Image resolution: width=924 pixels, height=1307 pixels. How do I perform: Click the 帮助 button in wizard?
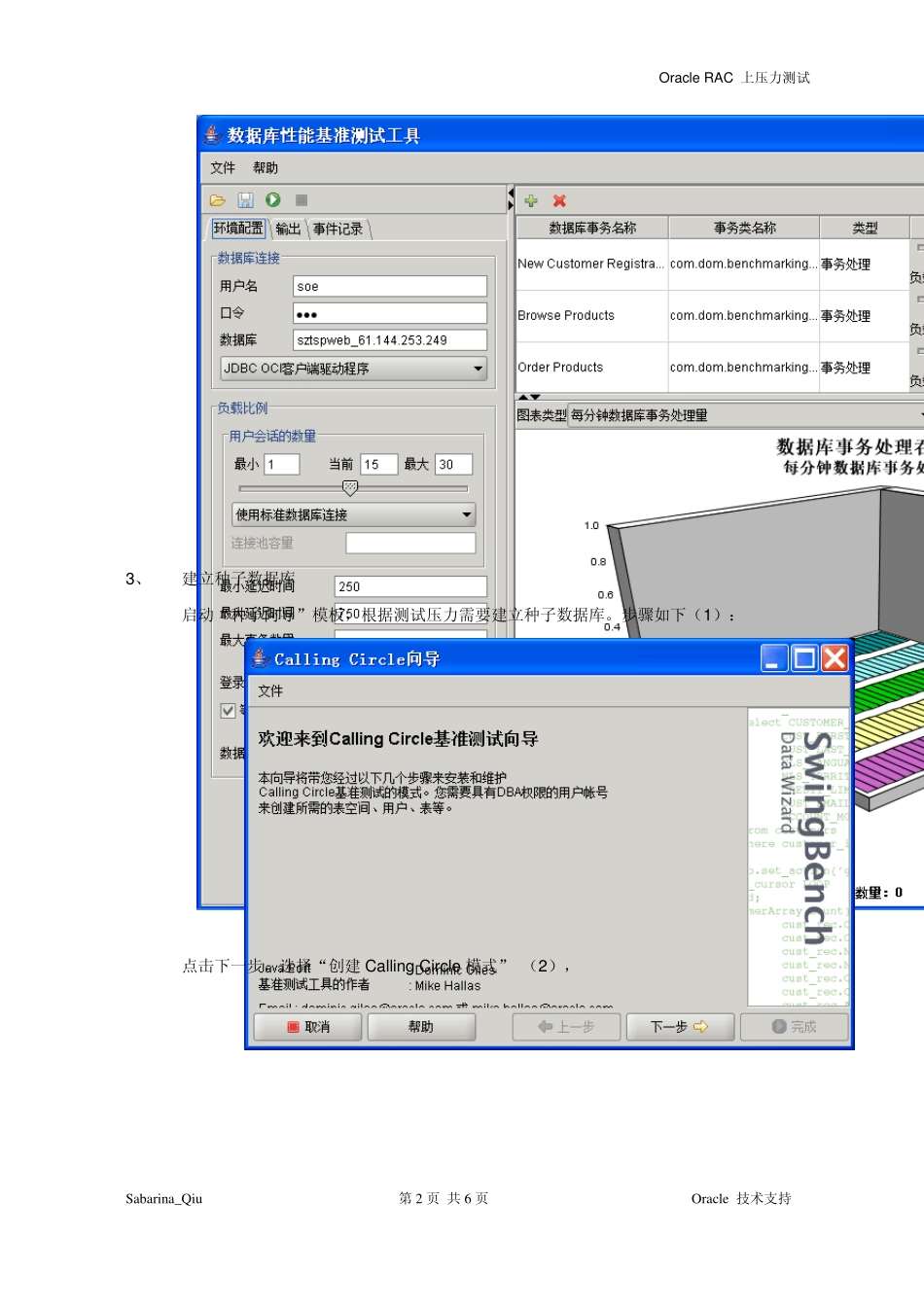(421, 1027)
